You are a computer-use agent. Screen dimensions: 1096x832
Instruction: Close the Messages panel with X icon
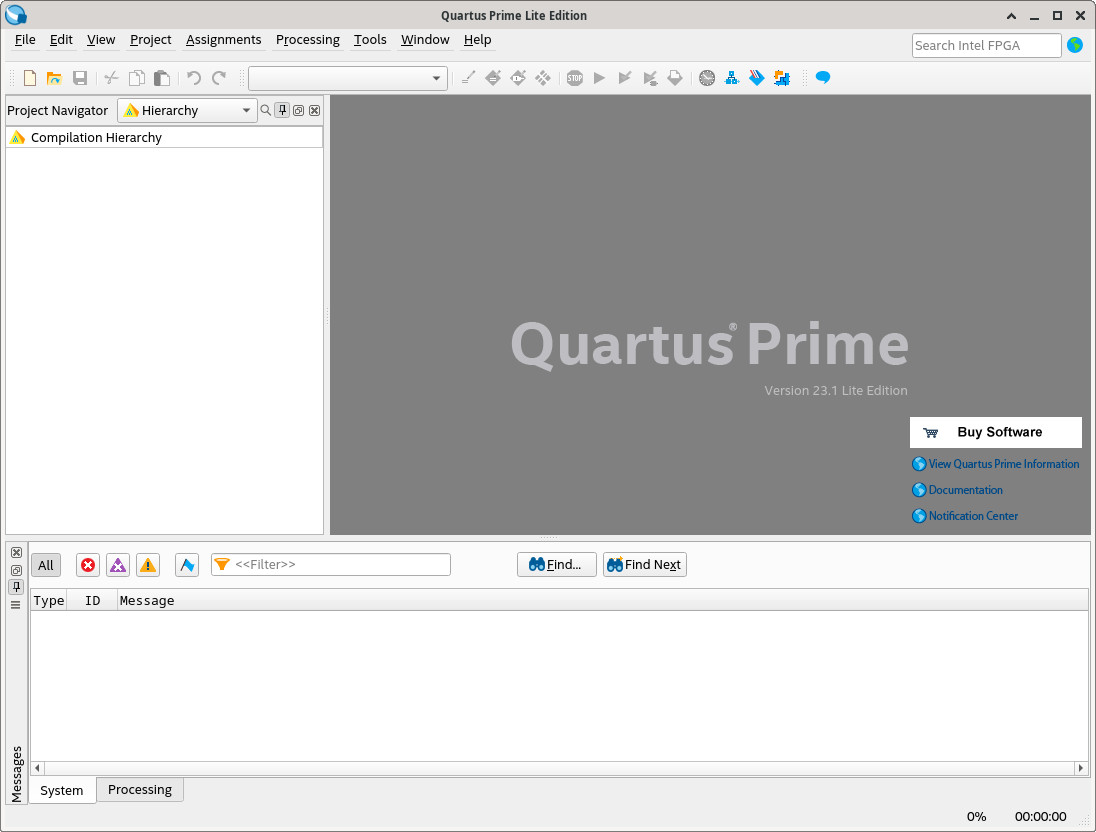pos(16,552)
